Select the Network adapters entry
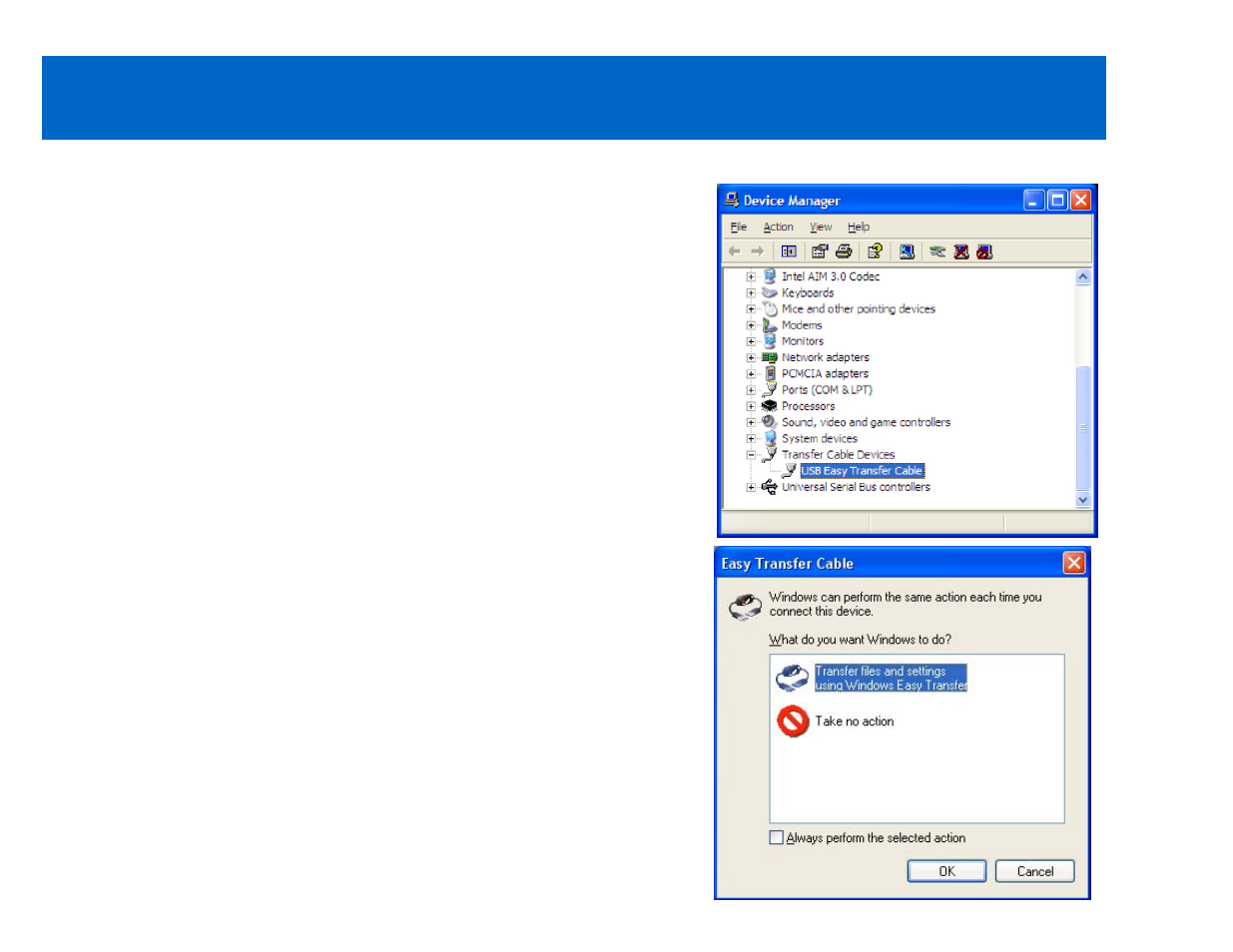Image resolution: width=1233 pixels, height=952 pixels. pos(826,357)
